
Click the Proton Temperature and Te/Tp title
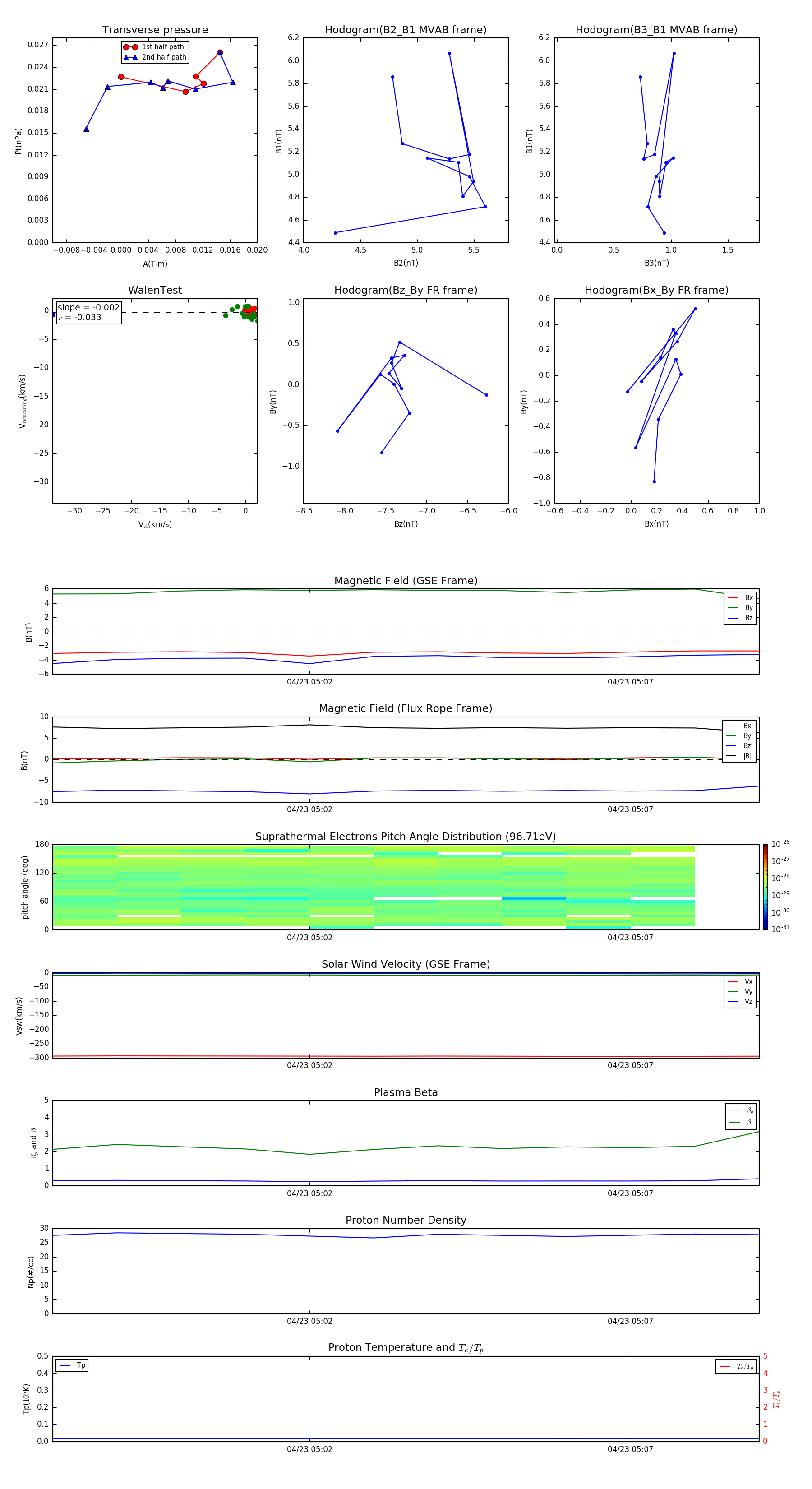pos(406,1348)
